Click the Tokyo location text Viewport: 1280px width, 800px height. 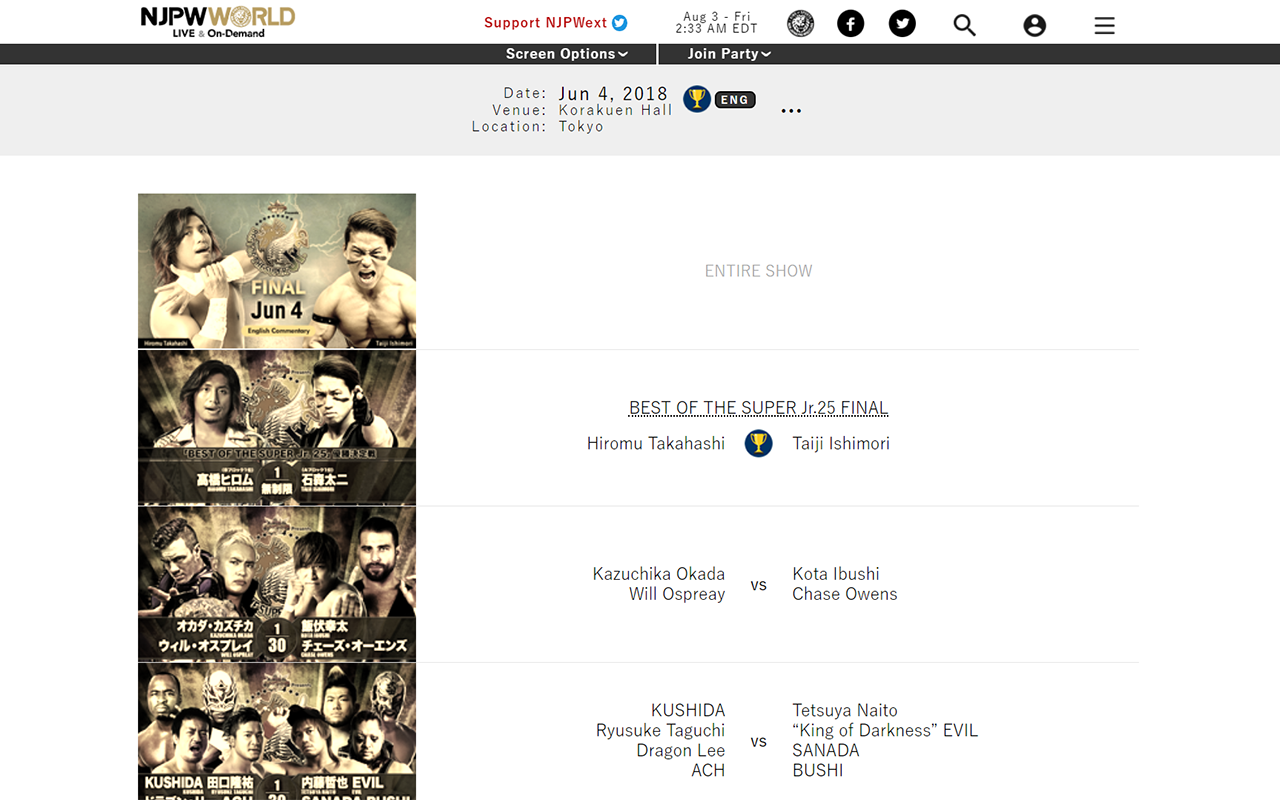(x=581, y=127)
